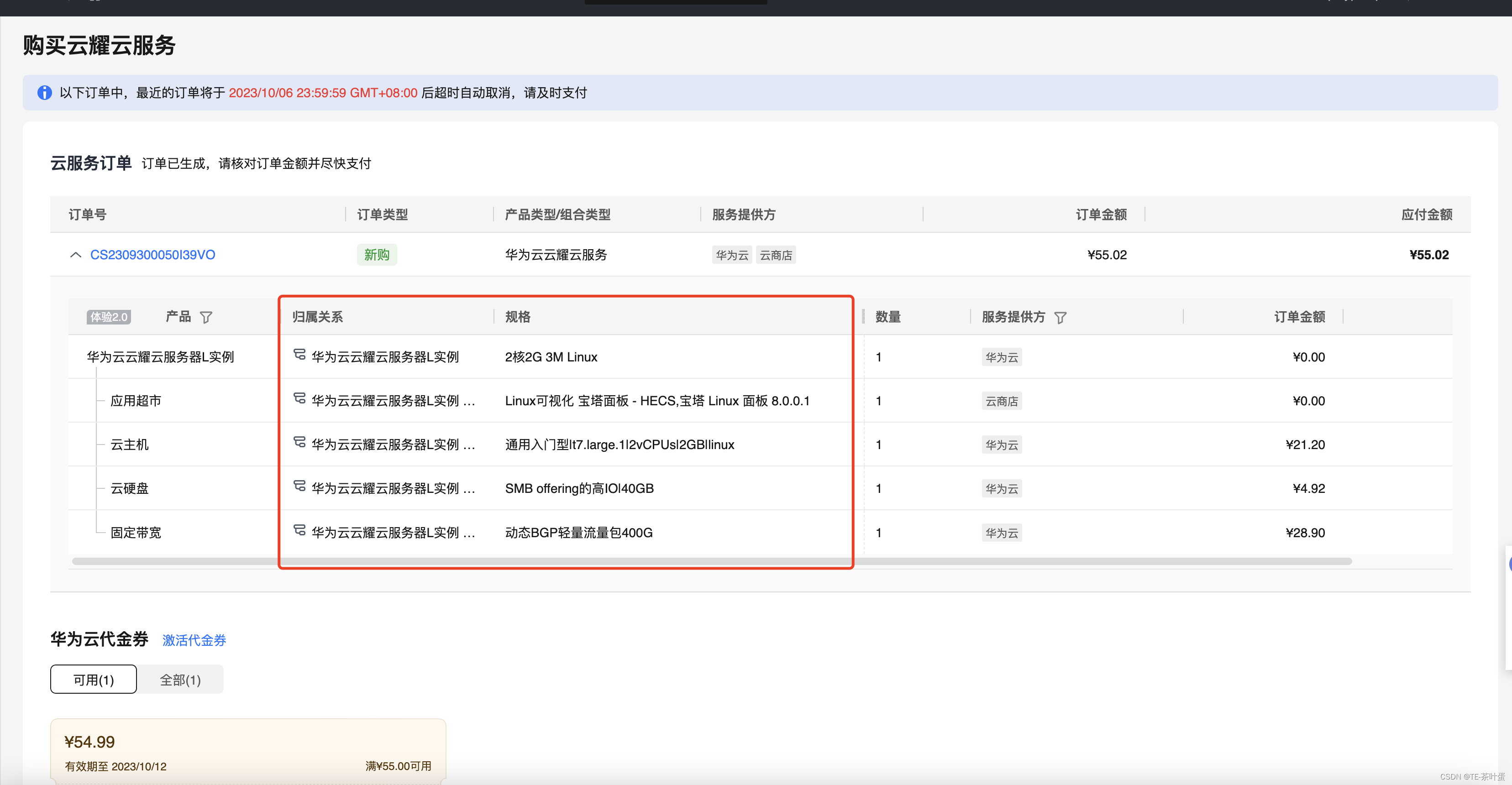Open the 服务提供方 column filter icon
Image resolution: width=1512 pixels, height=785 pixels.
pyautogui.click(x=1060, y=317)
